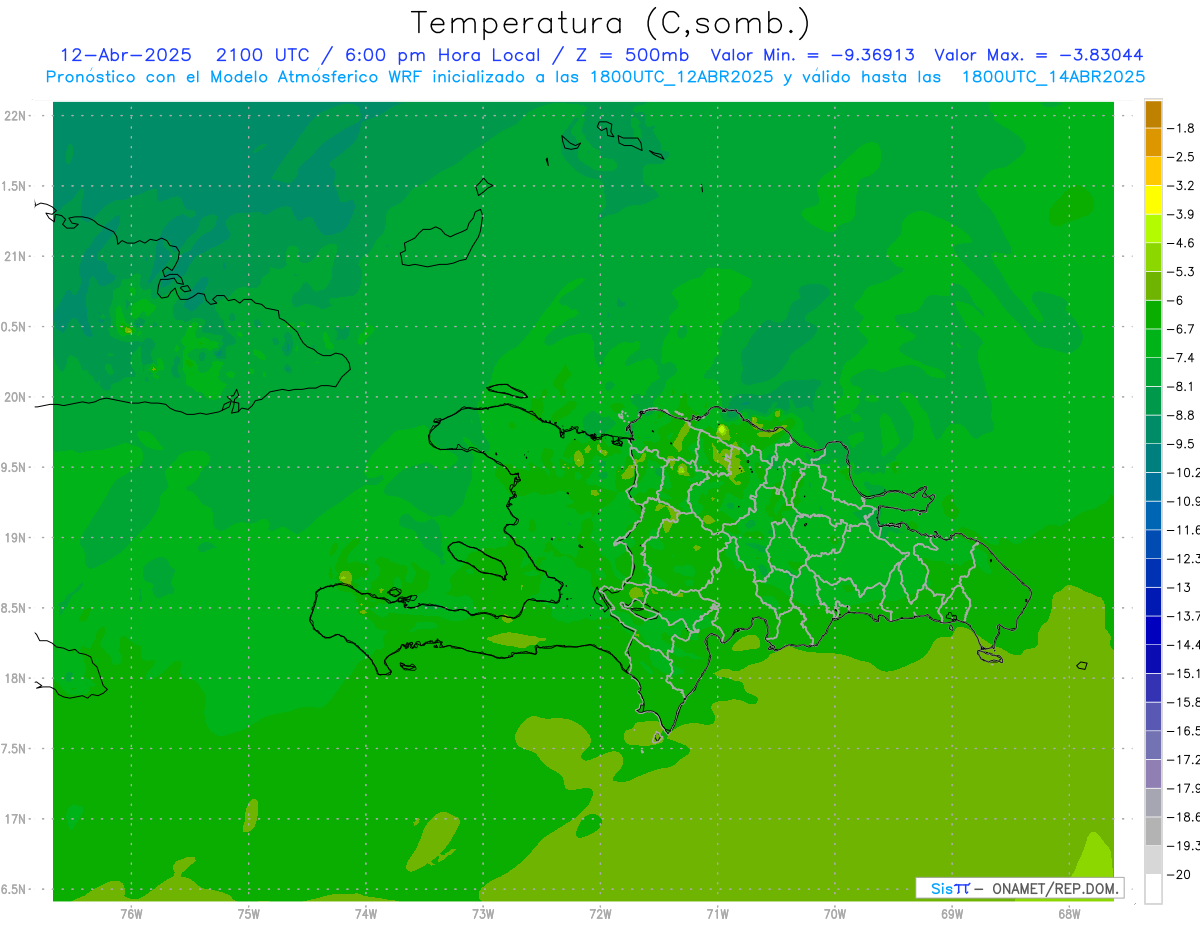Click the '-6.7' color scale value
This screenshot has height=927, width=1200.
pyautogui.click(x=1181, y=329)
